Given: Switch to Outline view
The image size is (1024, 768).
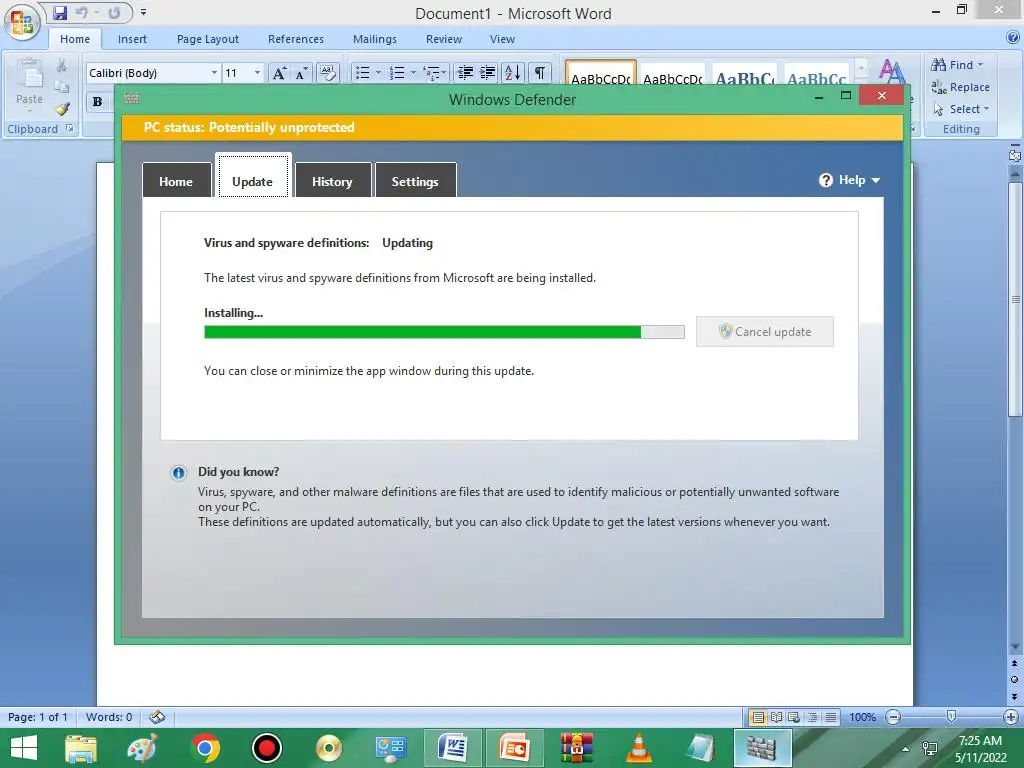Looking at the screenshot, I should pyautogui.click(x=812, y=717).
